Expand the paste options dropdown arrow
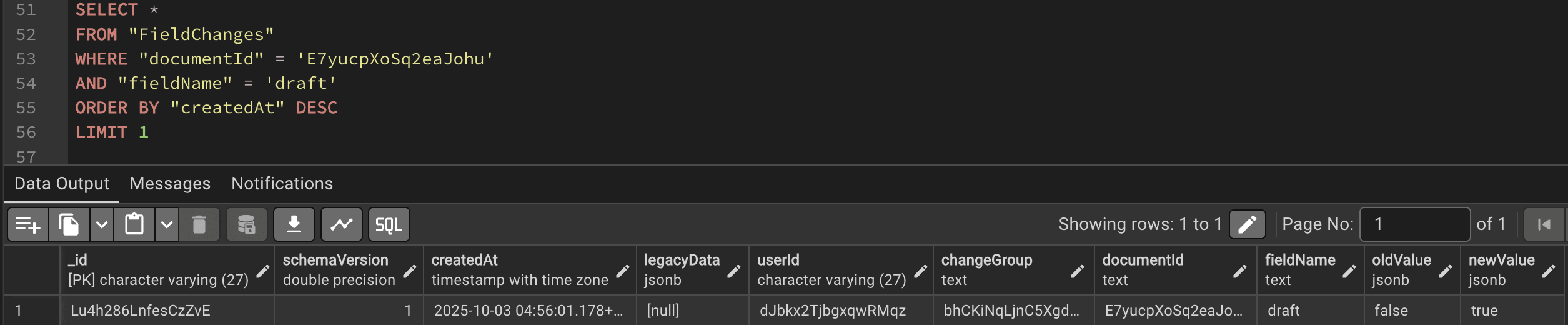 tap(167, 224)
